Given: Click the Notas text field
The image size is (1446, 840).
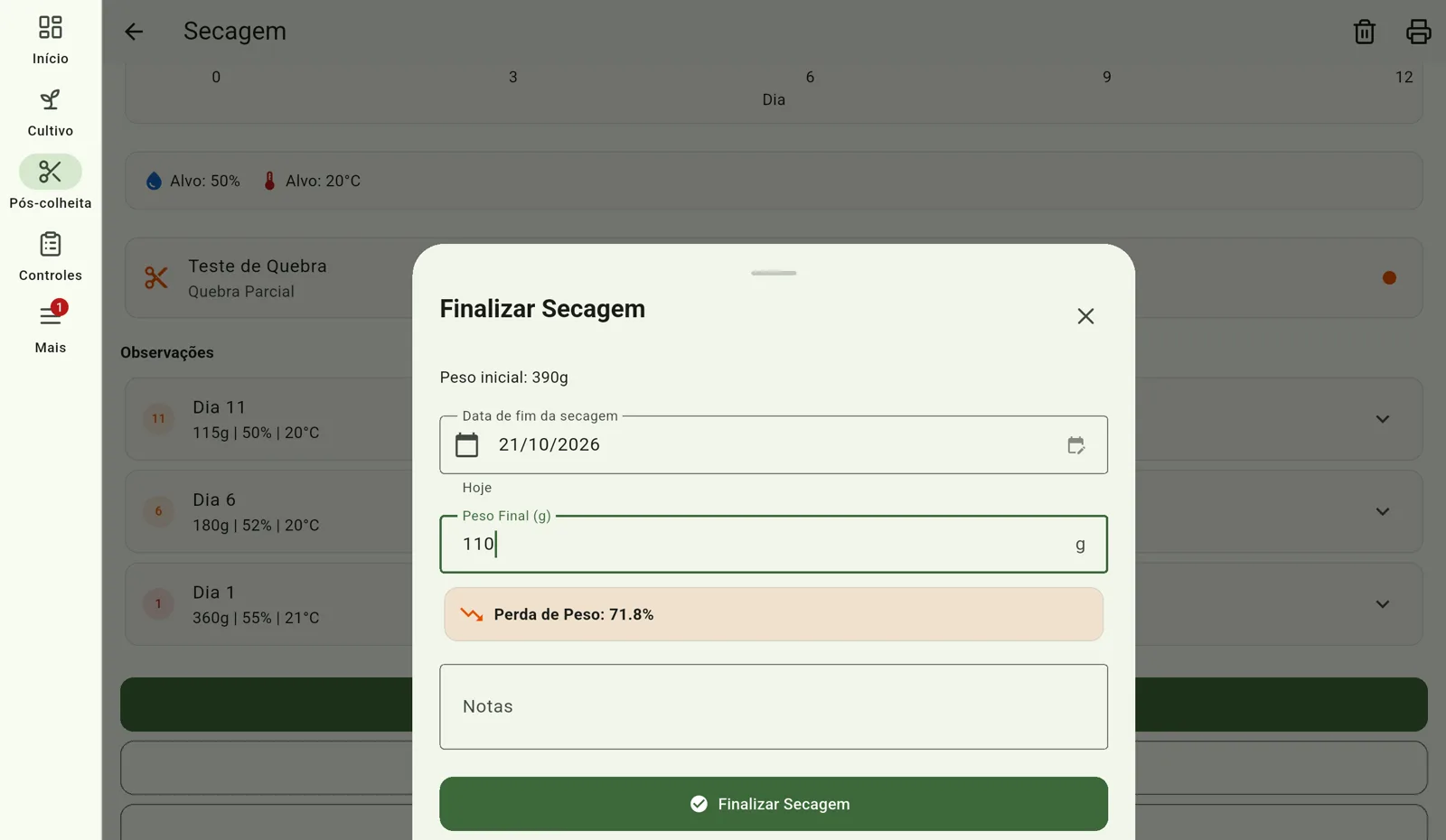Looking at the screenshot, I should coord(774,706).
